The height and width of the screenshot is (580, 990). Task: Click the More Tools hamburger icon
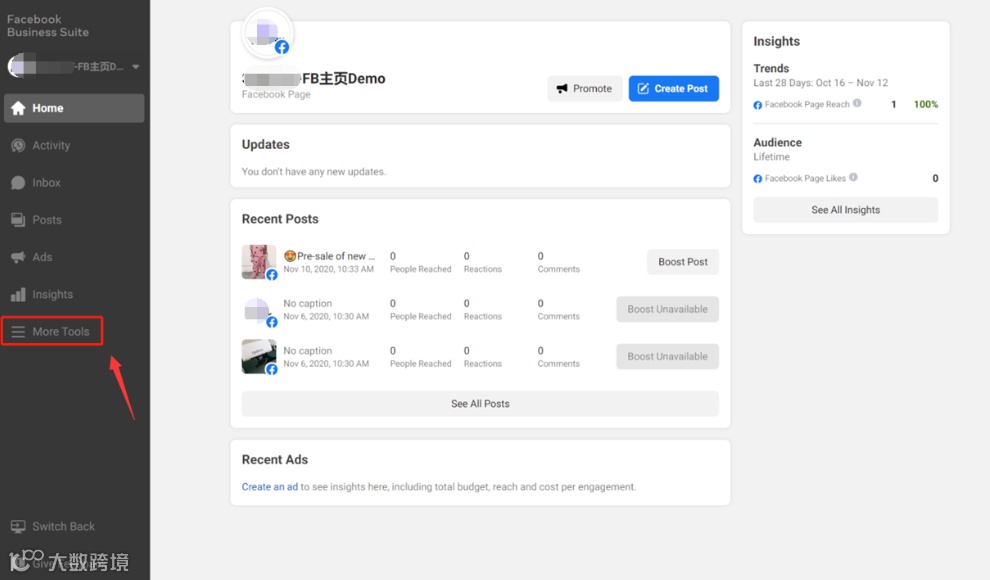tap(18, 331)
